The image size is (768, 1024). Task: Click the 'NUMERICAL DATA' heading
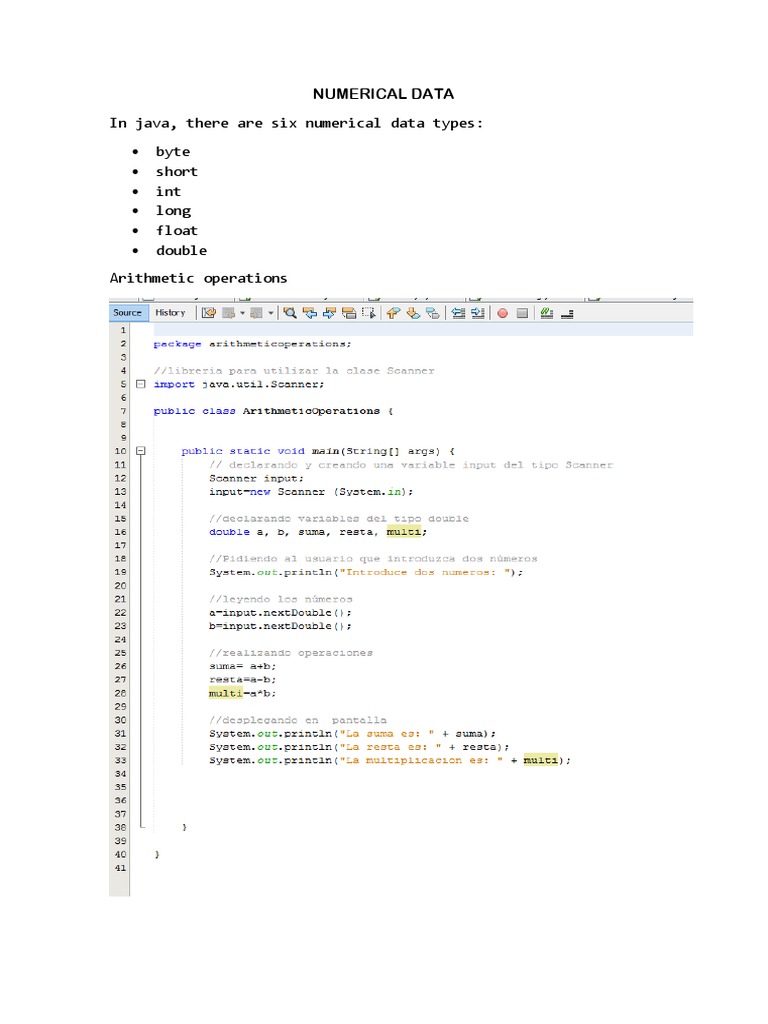coord(383,94)
